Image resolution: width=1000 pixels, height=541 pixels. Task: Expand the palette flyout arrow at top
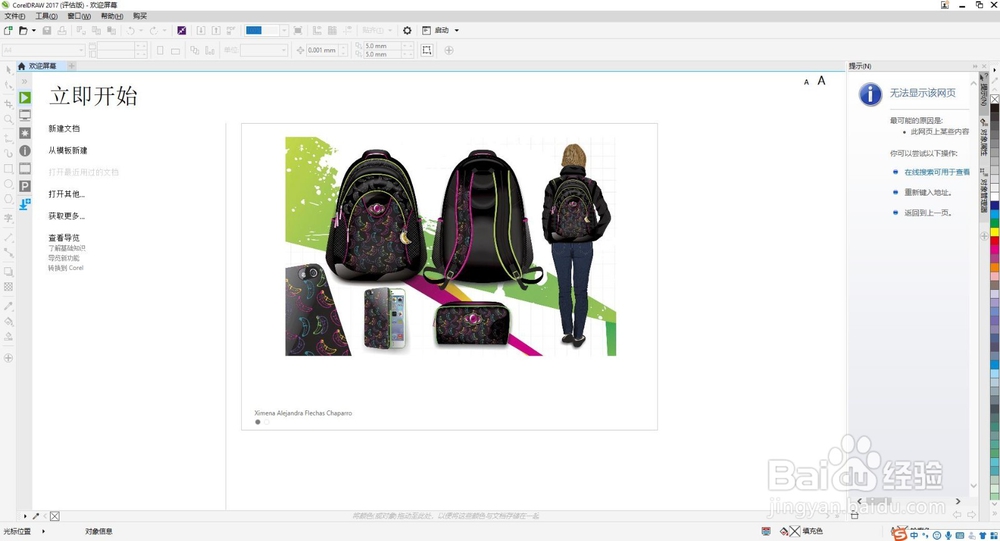coord(994,70)
